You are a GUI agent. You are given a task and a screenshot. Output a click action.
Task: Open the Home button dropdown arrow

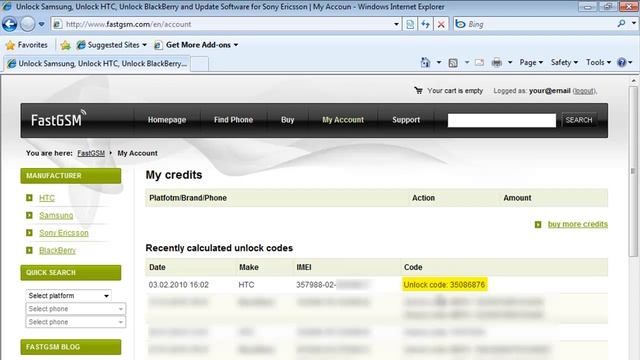(439, 62)
